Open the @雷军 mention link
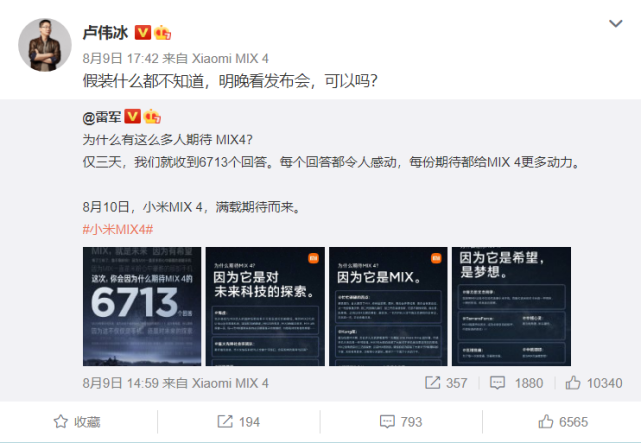The width and height of the screenshot is (641, 443). [x=102, y=118]
